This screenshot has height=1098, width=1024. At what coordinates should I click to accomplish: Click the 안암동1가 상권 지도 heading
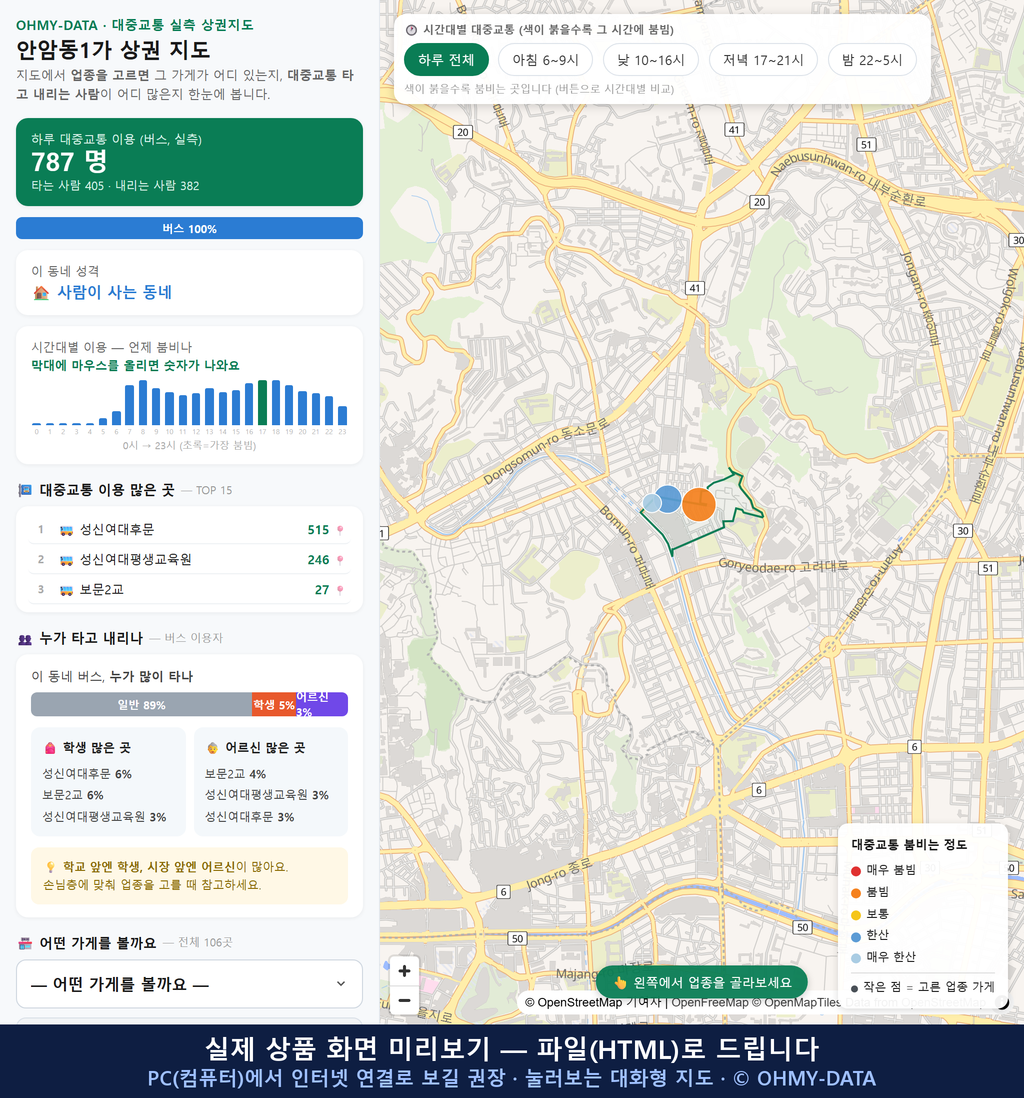click(113, 50)
